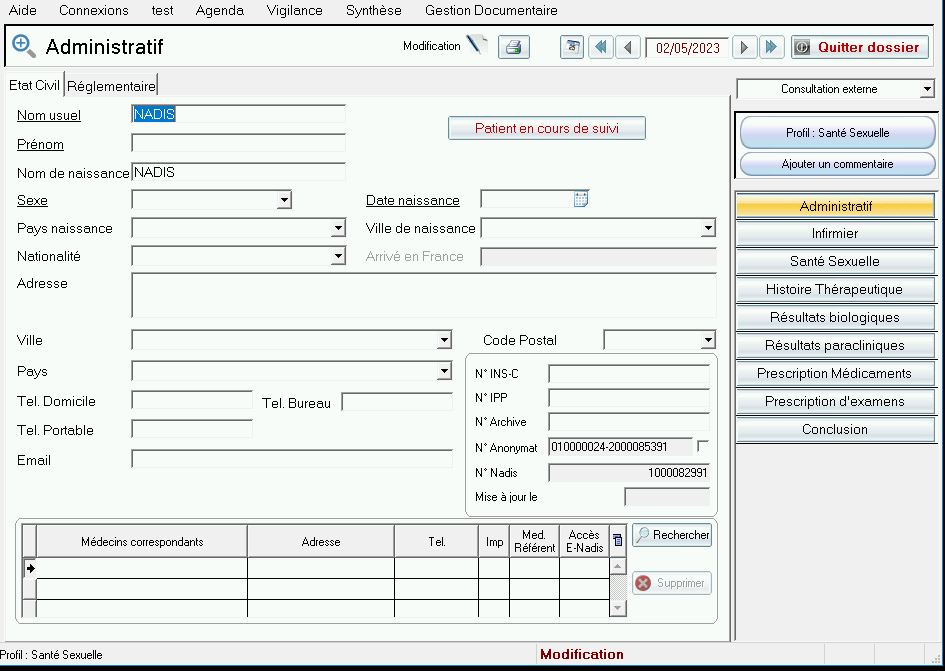Open the Gestion Documentaire menu

point(491,10)
